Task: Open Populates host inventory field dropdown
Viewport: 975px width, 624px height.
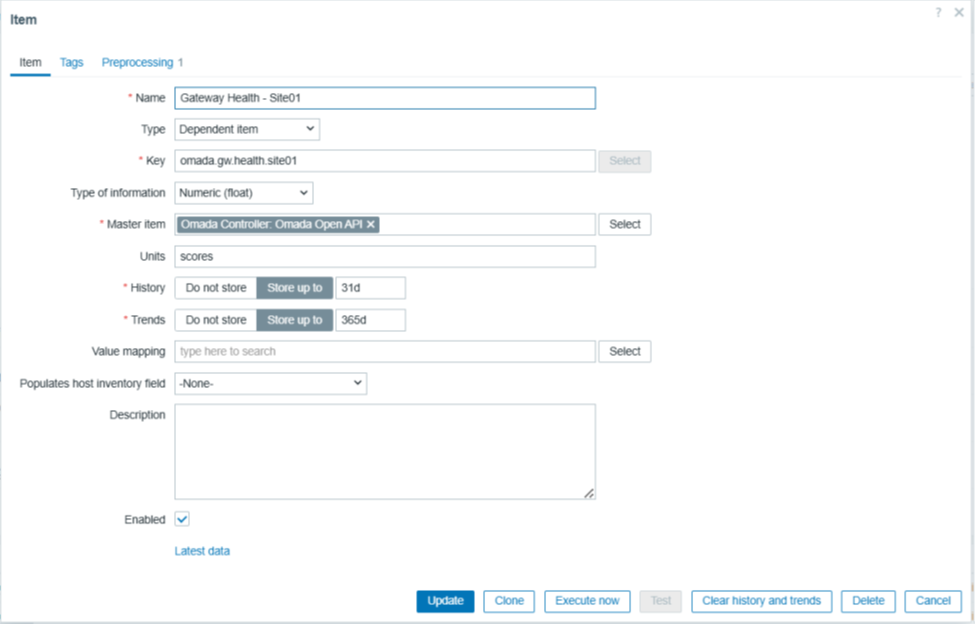Action: (x=270, y=383)
